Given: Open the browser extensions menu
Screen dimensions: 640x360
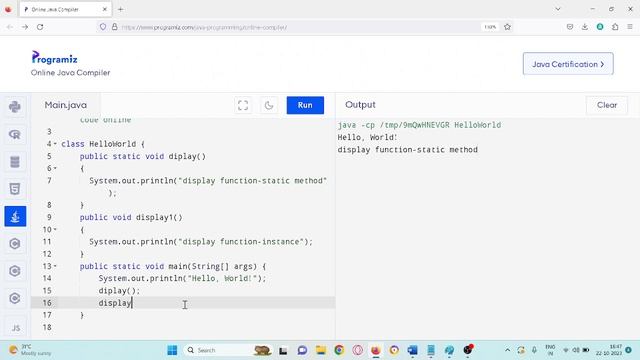Looking at the screenshot, I should pyautogui.click(x=615, y=27).
